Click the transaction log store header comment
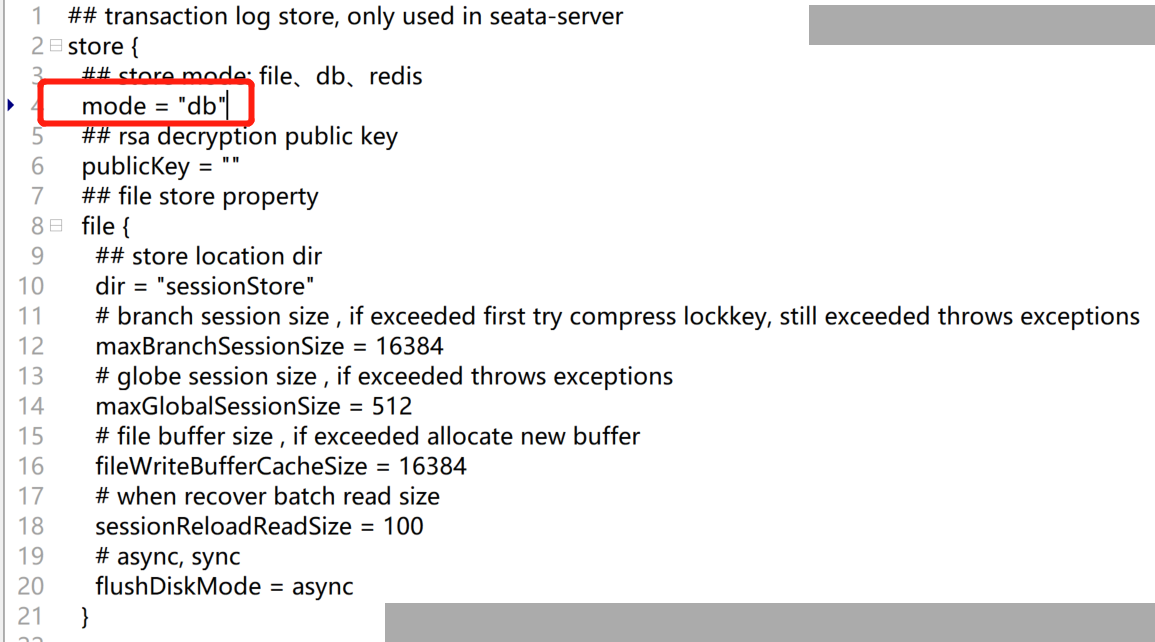The image size is (1155, 642). (x=345, y=16)
